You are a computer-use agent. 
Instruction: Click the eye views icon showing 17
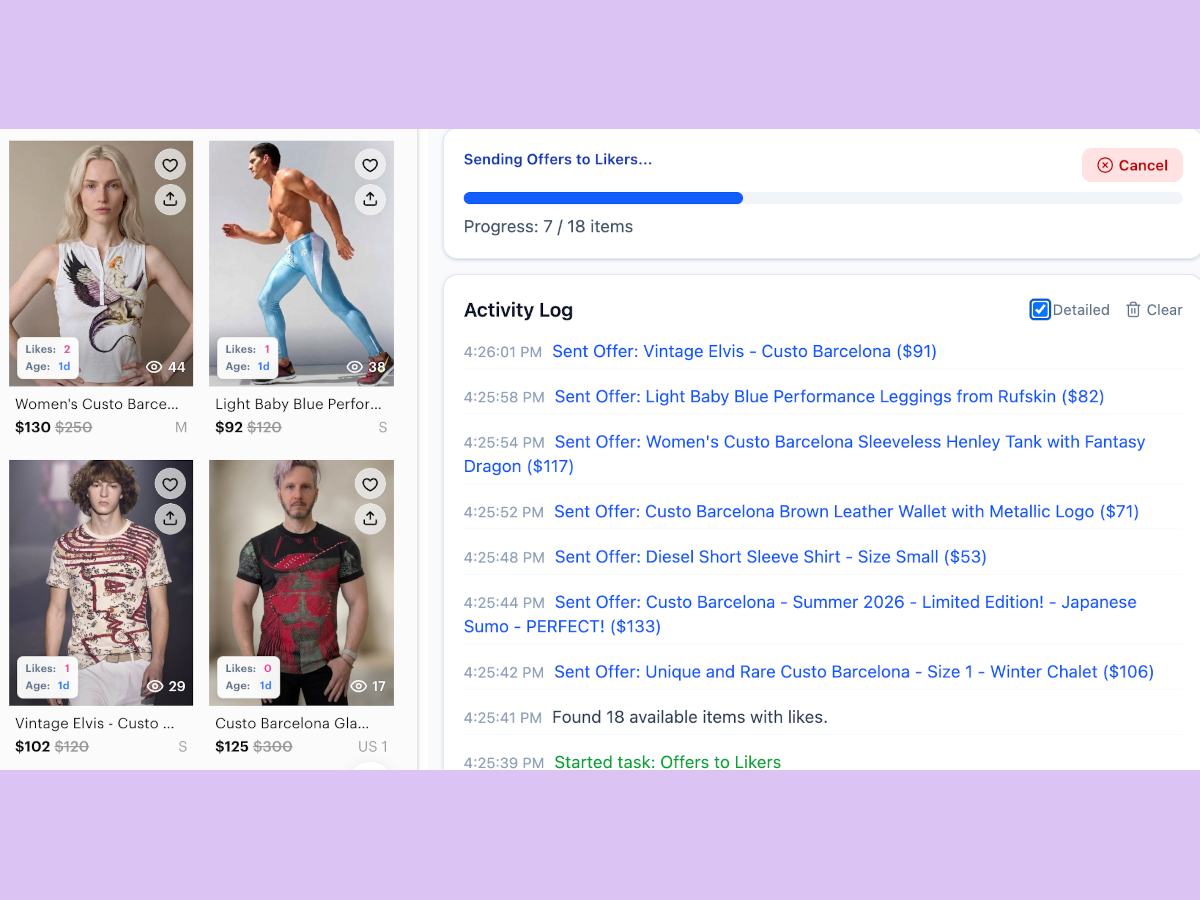pos(359,686)
